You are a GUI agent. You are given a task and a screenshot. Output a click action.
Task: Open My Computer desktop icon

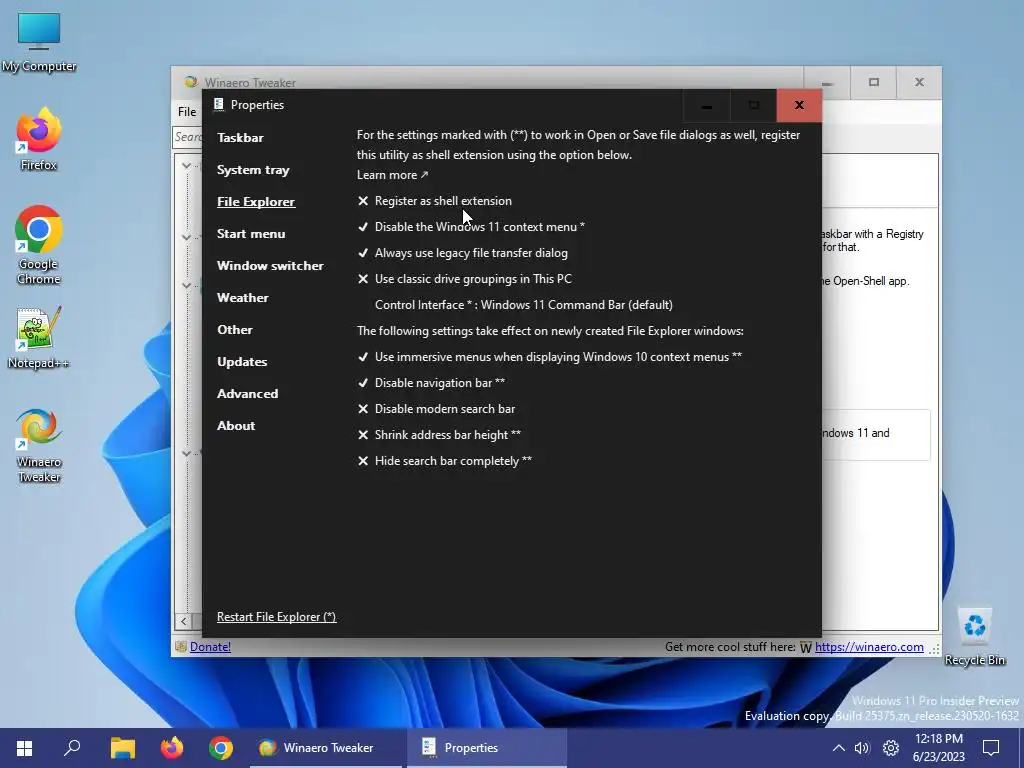[39, 42]
